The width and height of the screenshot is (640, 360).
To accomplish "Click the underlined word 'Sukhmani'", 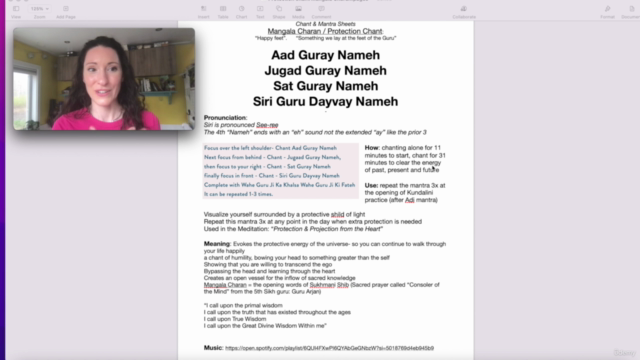I will (322, 285).
